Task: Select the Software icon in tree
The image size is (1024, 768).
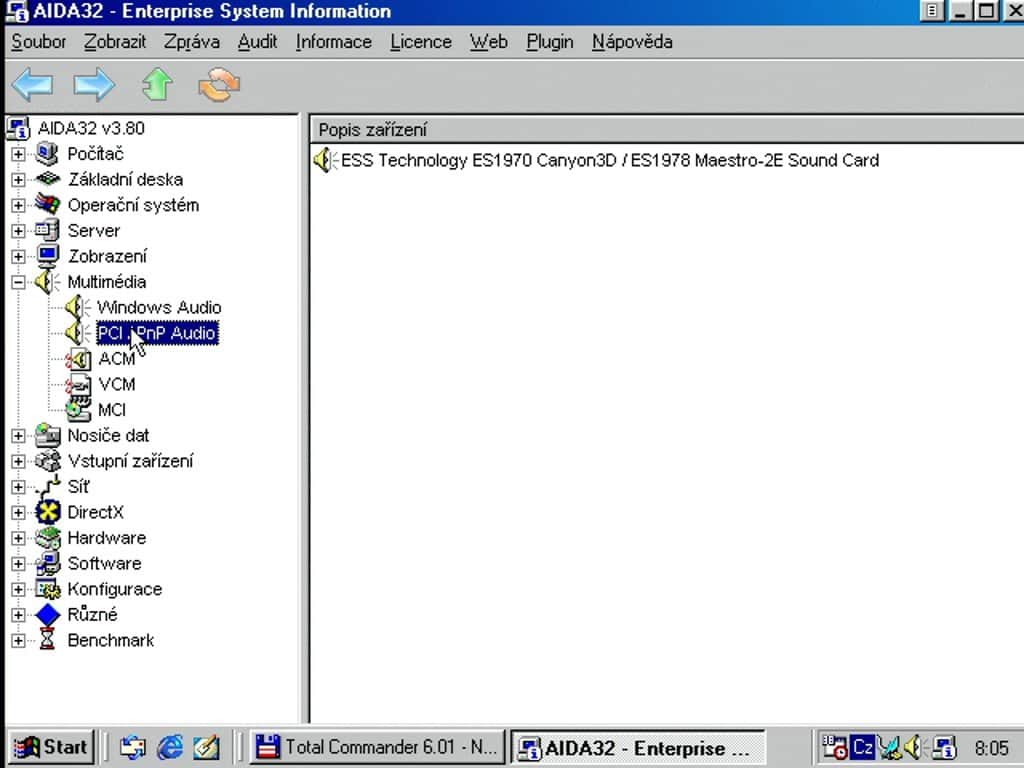Action: (x=47, y=563)
